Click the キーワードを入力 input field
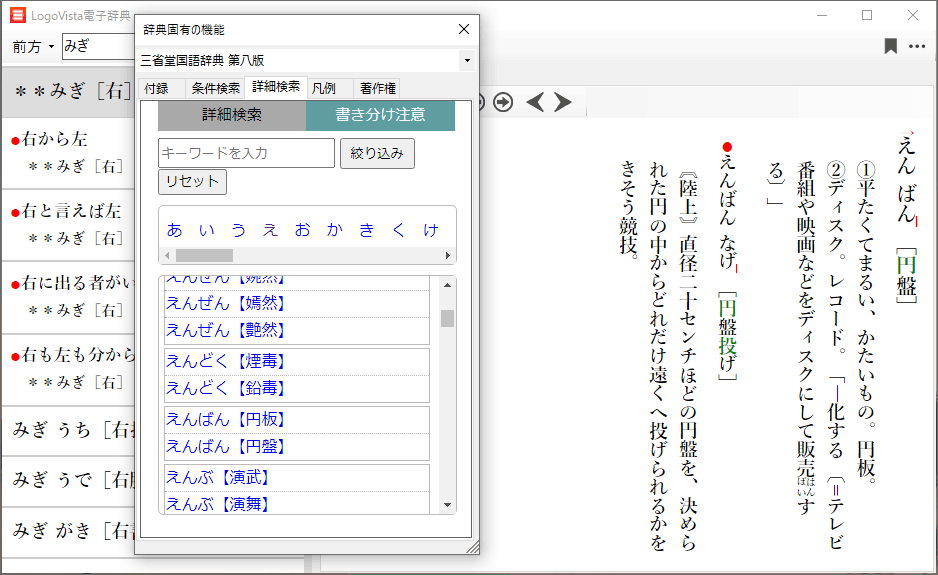938x575 pixels. coord(246,153)
